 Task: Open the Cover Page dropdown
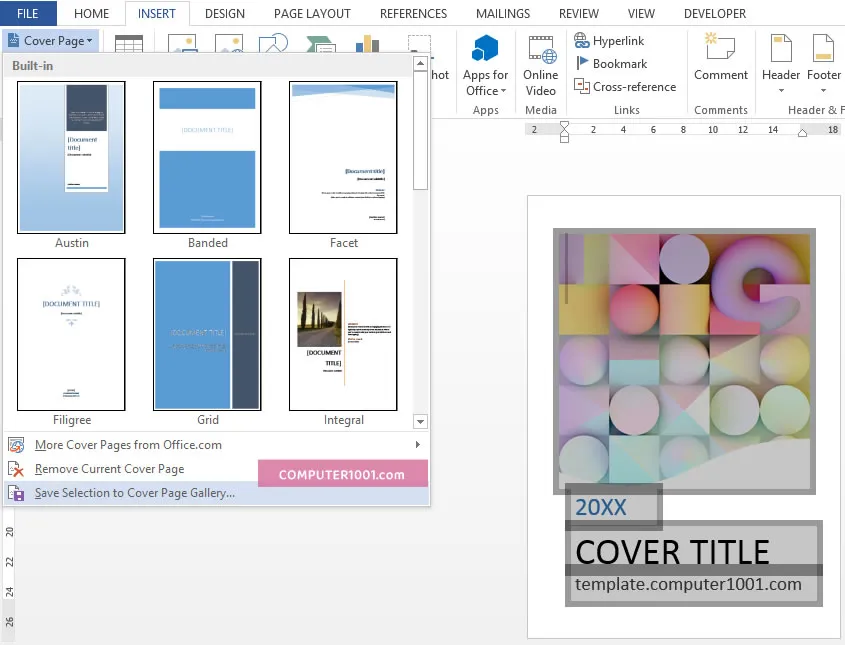50,40
